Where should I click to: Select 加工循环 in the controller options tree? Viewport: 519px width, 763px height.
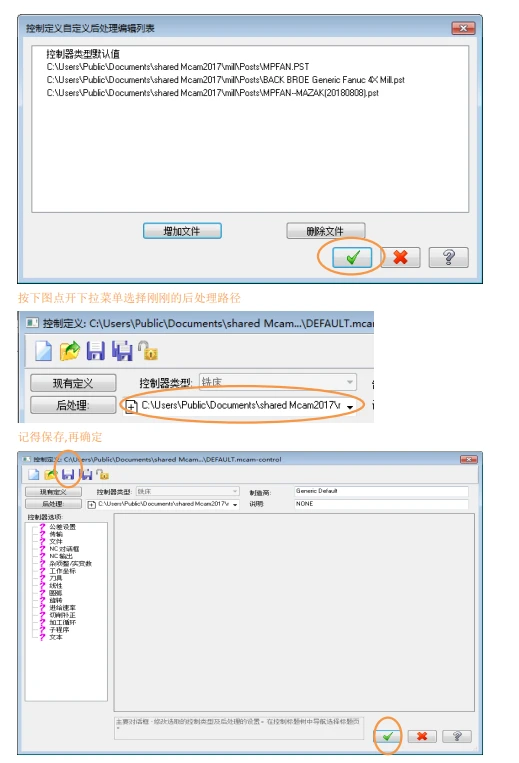[x=62, y=622]
